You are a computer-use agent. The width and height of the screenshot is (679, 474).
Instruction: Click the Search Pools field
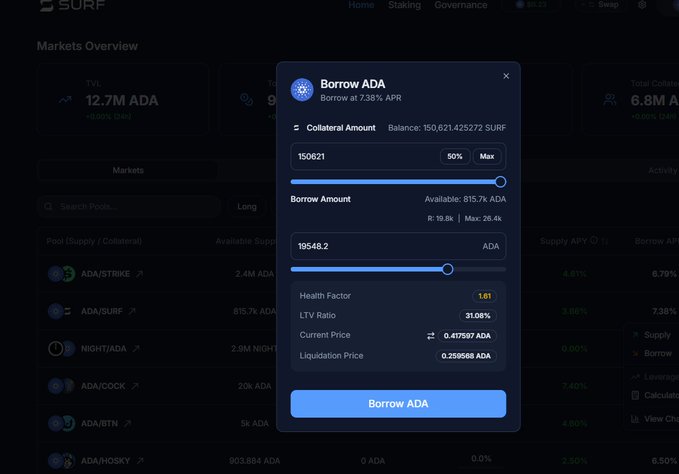pyautogui.click(x=129, y=206)
